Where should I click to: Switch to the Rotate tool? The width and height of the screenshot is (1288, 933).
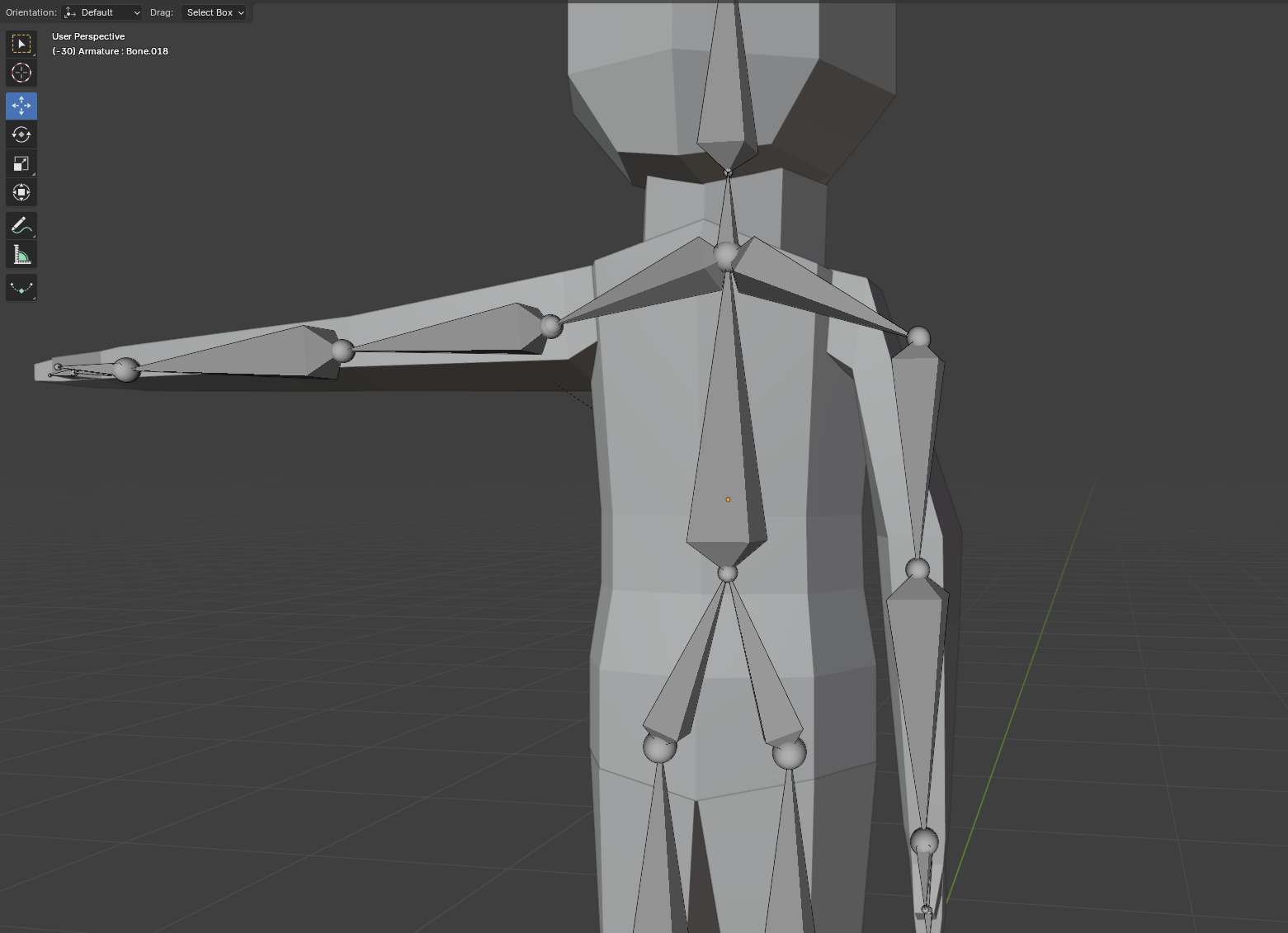pyautogui.click(x=21, y=134)
